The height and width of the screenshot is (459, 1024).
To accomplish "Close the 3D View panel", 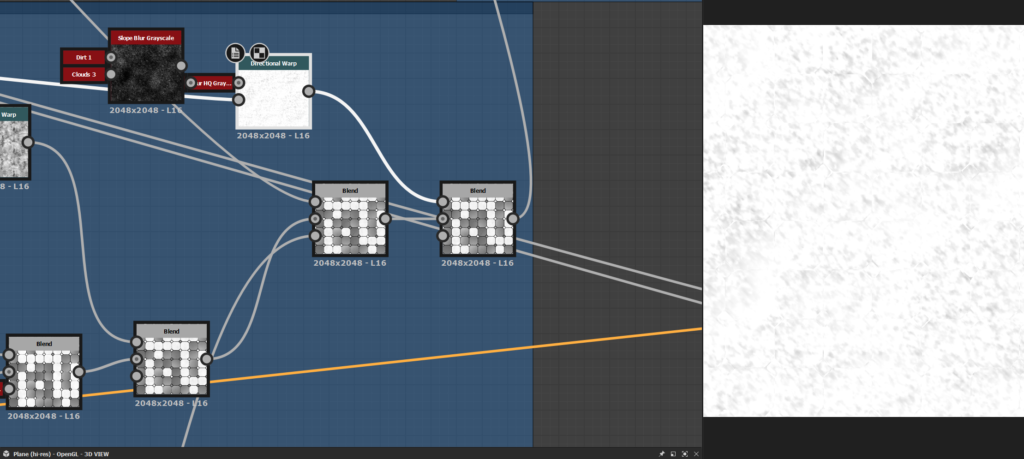I will coord(696,454).
